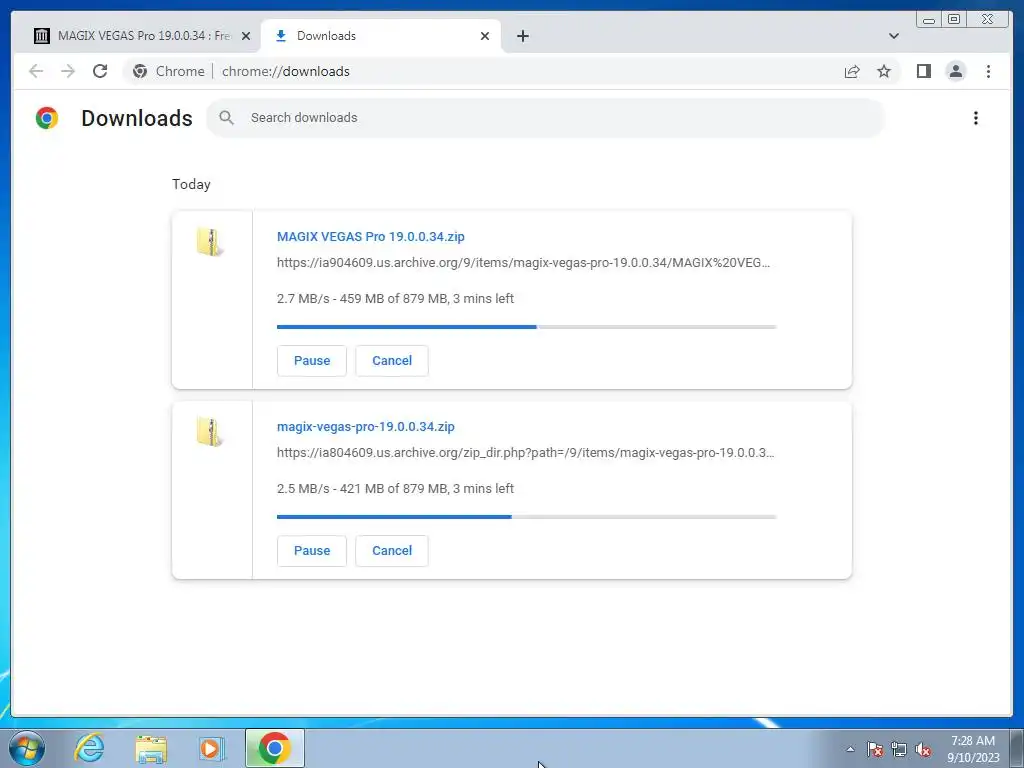Click the search magnifier icon in Search downloads
The height and width of the screenshot is (768, 1024).
click(227, 118)
